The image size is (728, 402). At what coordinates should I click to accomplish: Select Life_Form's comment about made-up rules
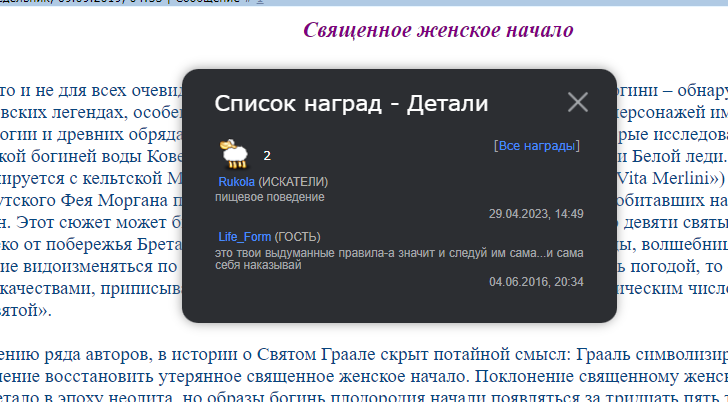coord(399,259)
